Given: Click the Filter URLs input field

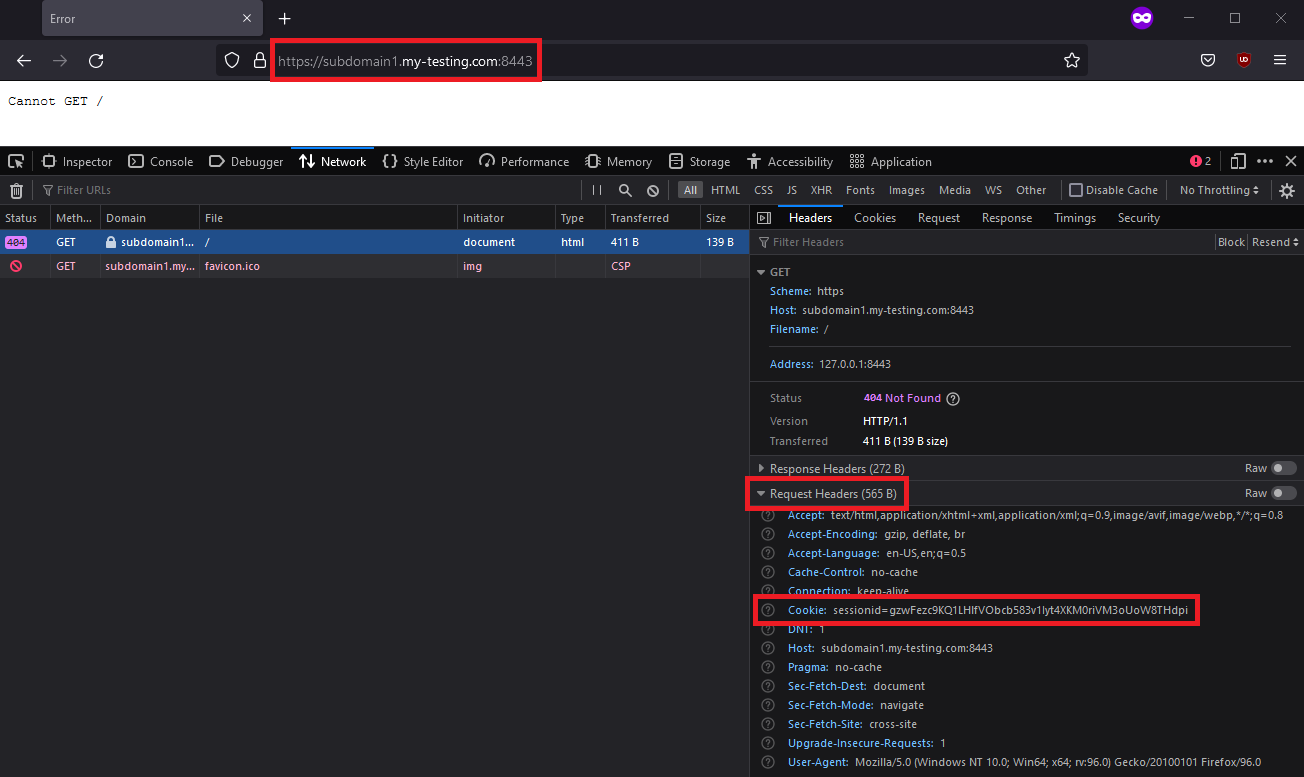Looking at the screenshot, I should [x=300, y=190].
